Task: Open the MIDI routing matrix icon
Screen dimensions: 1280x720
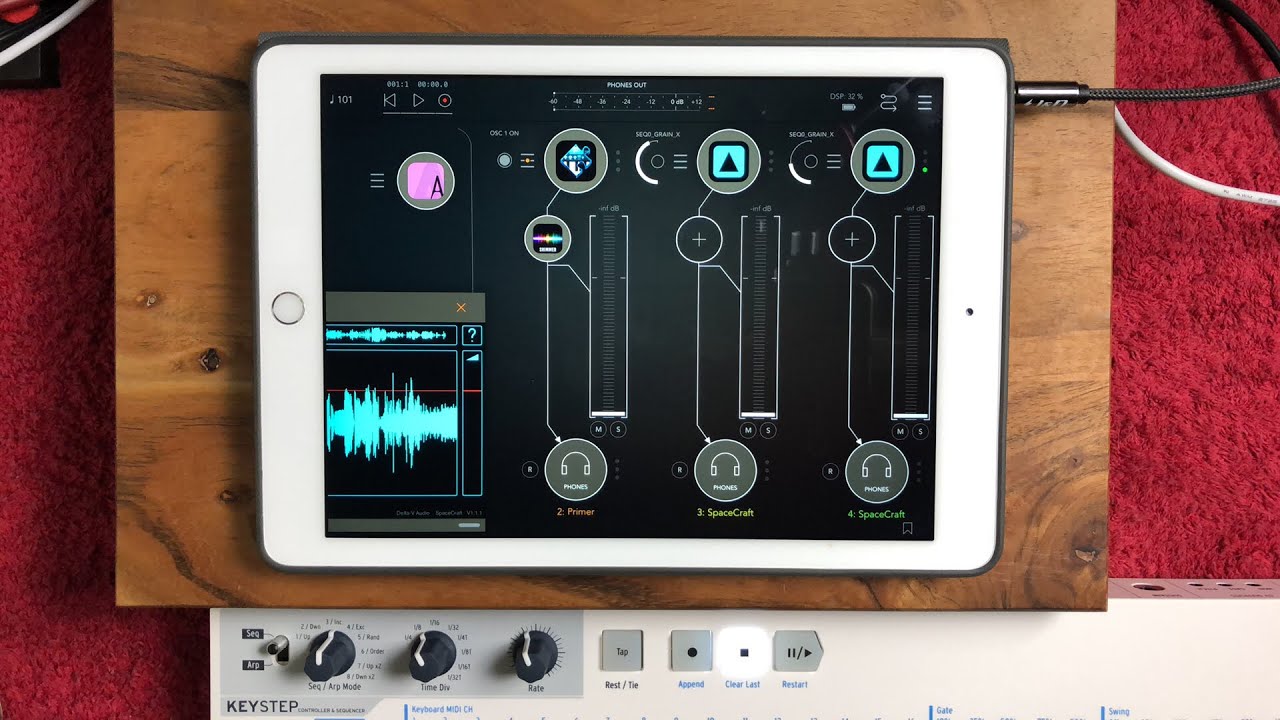Action: pyautogui.click(x=889, y=102)
